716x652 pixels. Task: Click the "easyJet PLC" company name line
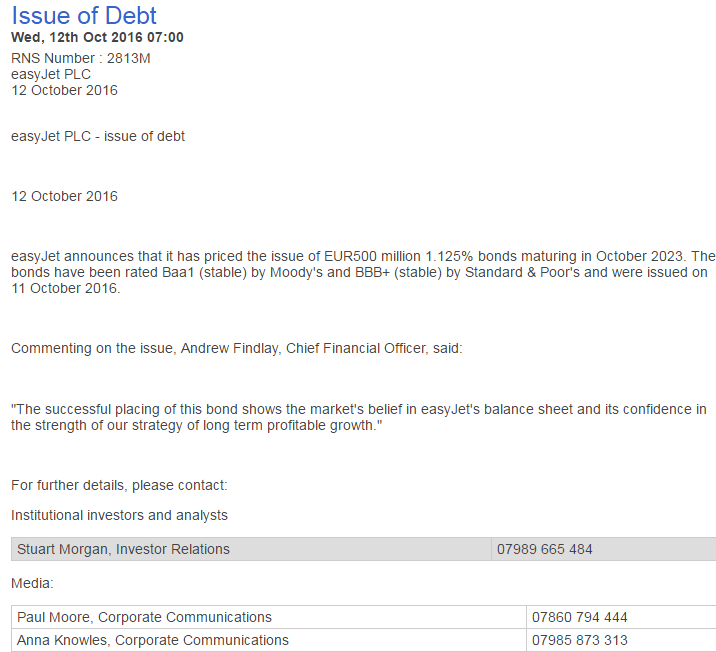click(50, 74)
